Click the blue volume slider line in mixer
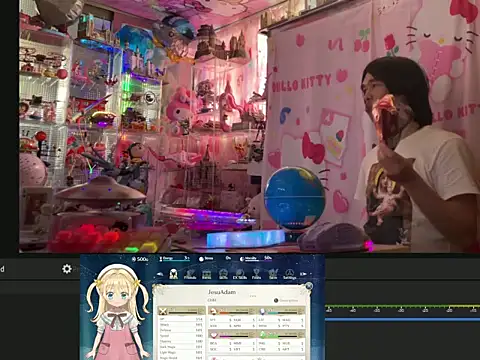480x360 pixels. [x=402, y=319]
